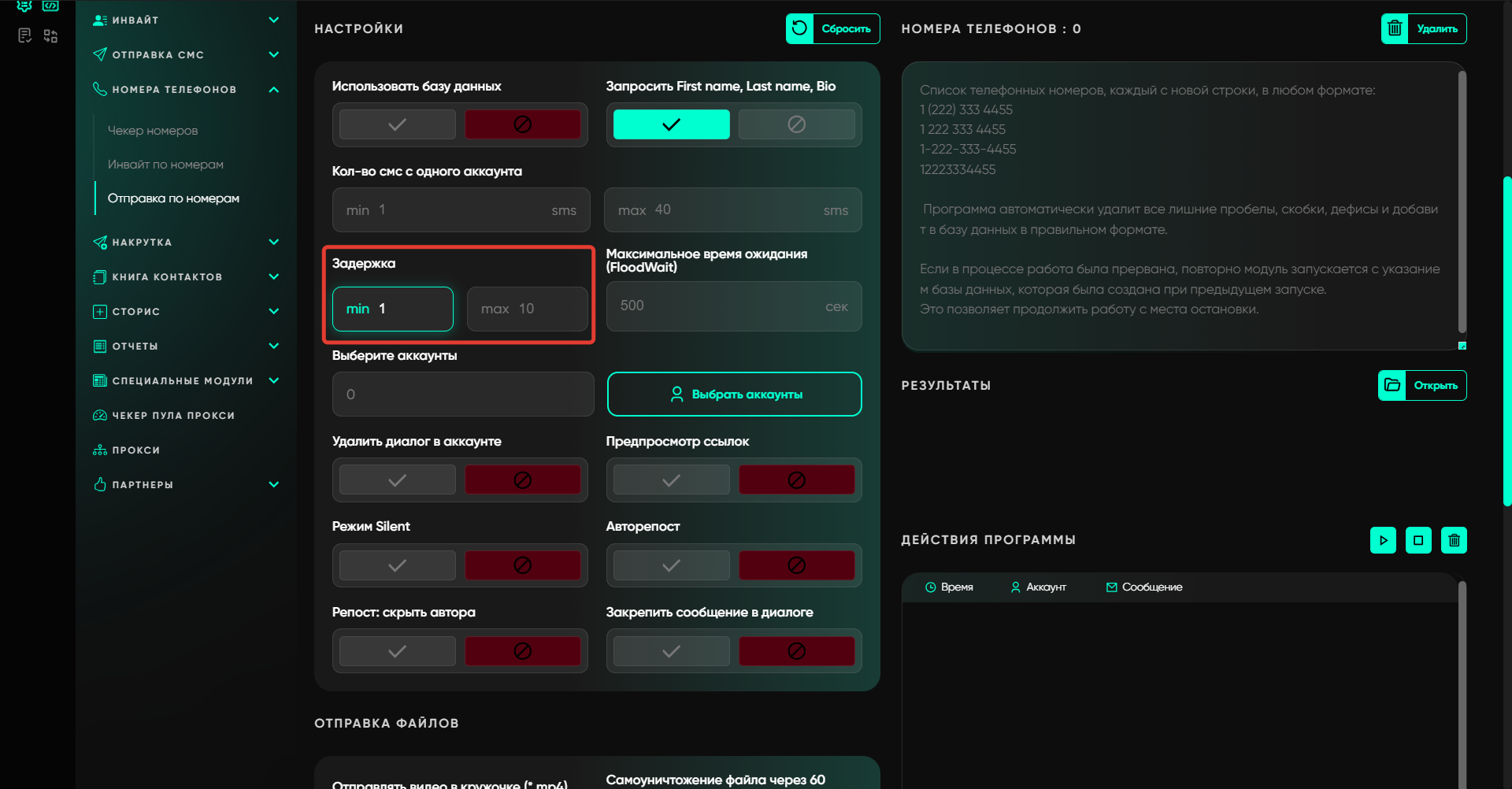
Task: Open the Прокси section icon
Action: click(x=100, y=450)
